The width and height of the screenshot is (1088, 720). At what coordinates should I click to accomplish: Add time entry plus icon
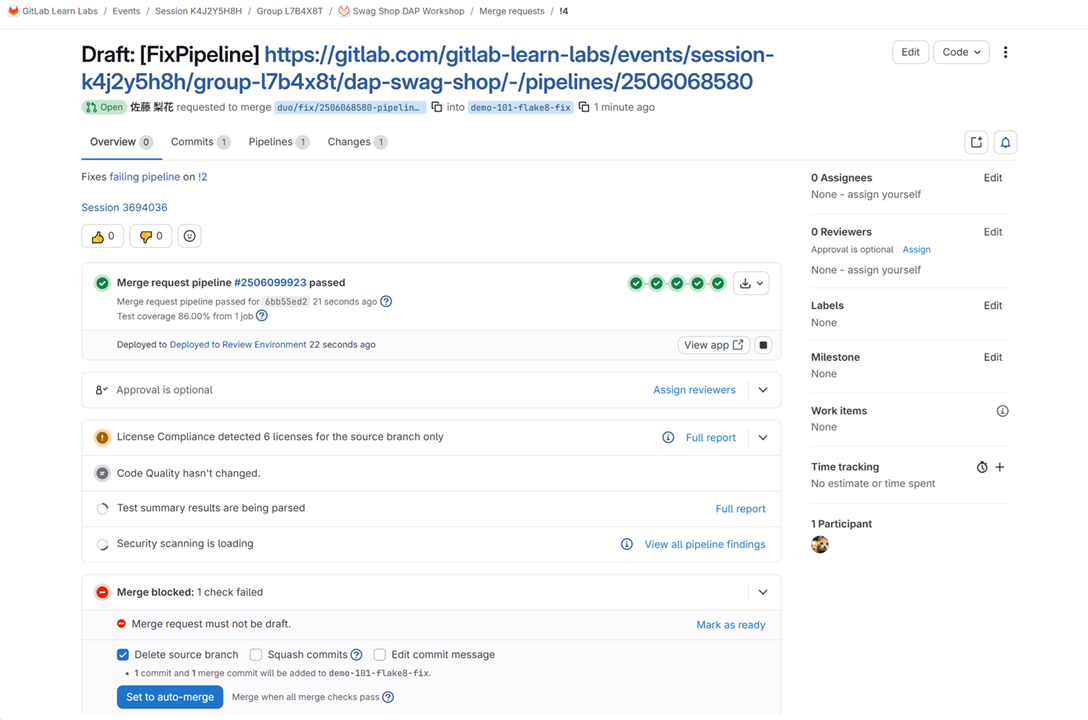(x=1000, y=467)
